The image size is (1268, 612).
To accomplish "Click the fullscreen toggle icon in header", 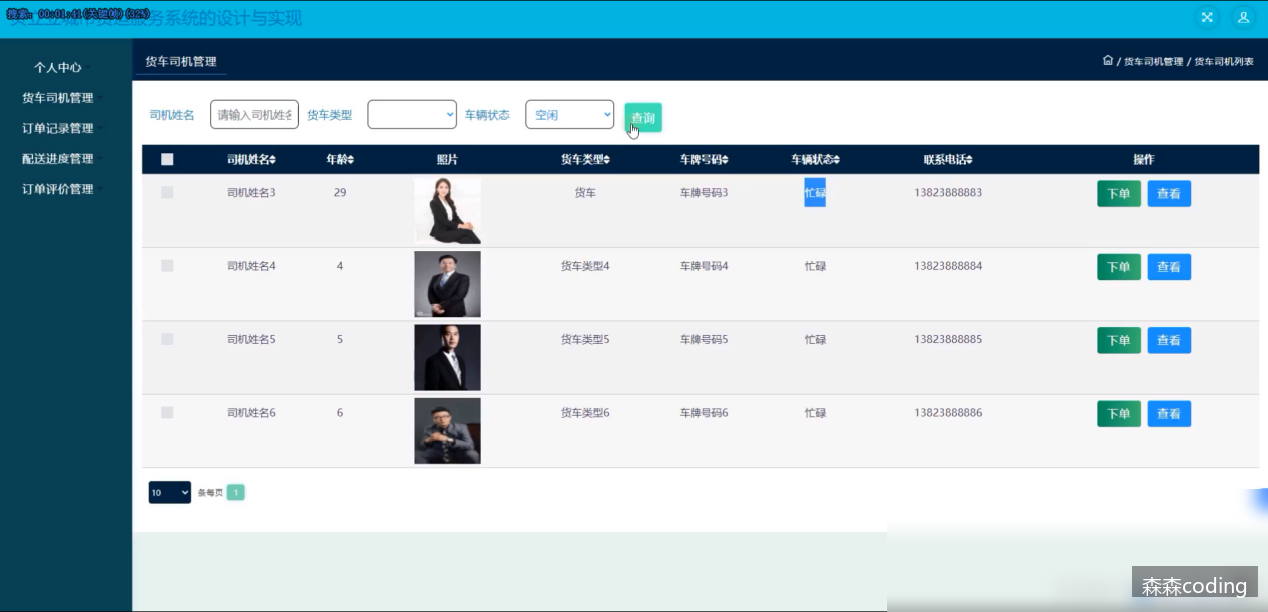I will tap(1207, 17).
